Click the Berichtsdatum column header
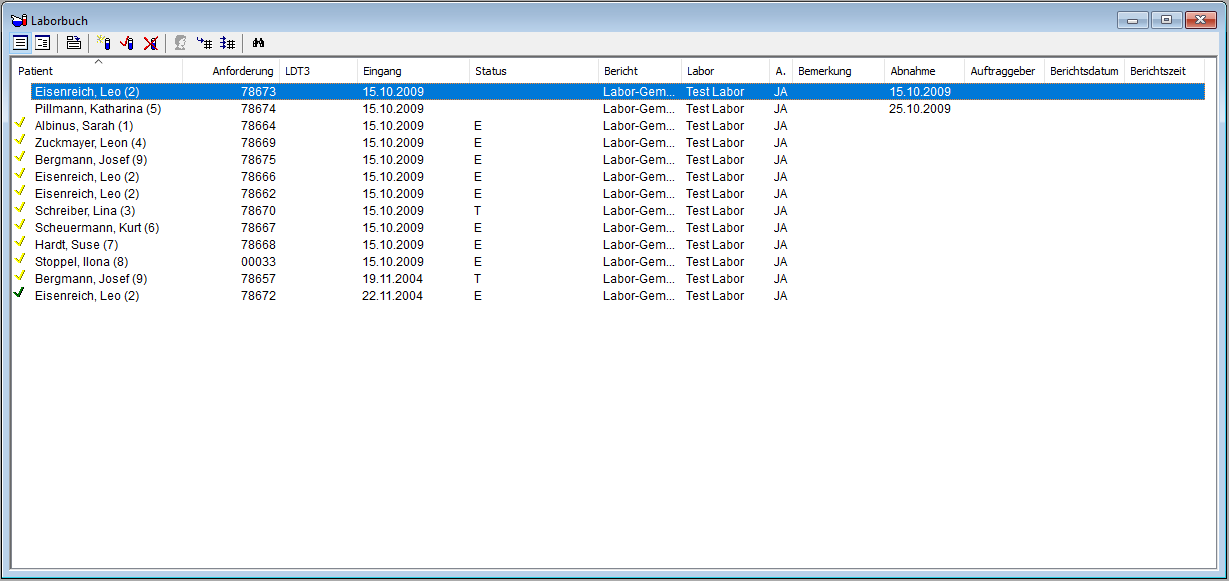 [1084, 72]
